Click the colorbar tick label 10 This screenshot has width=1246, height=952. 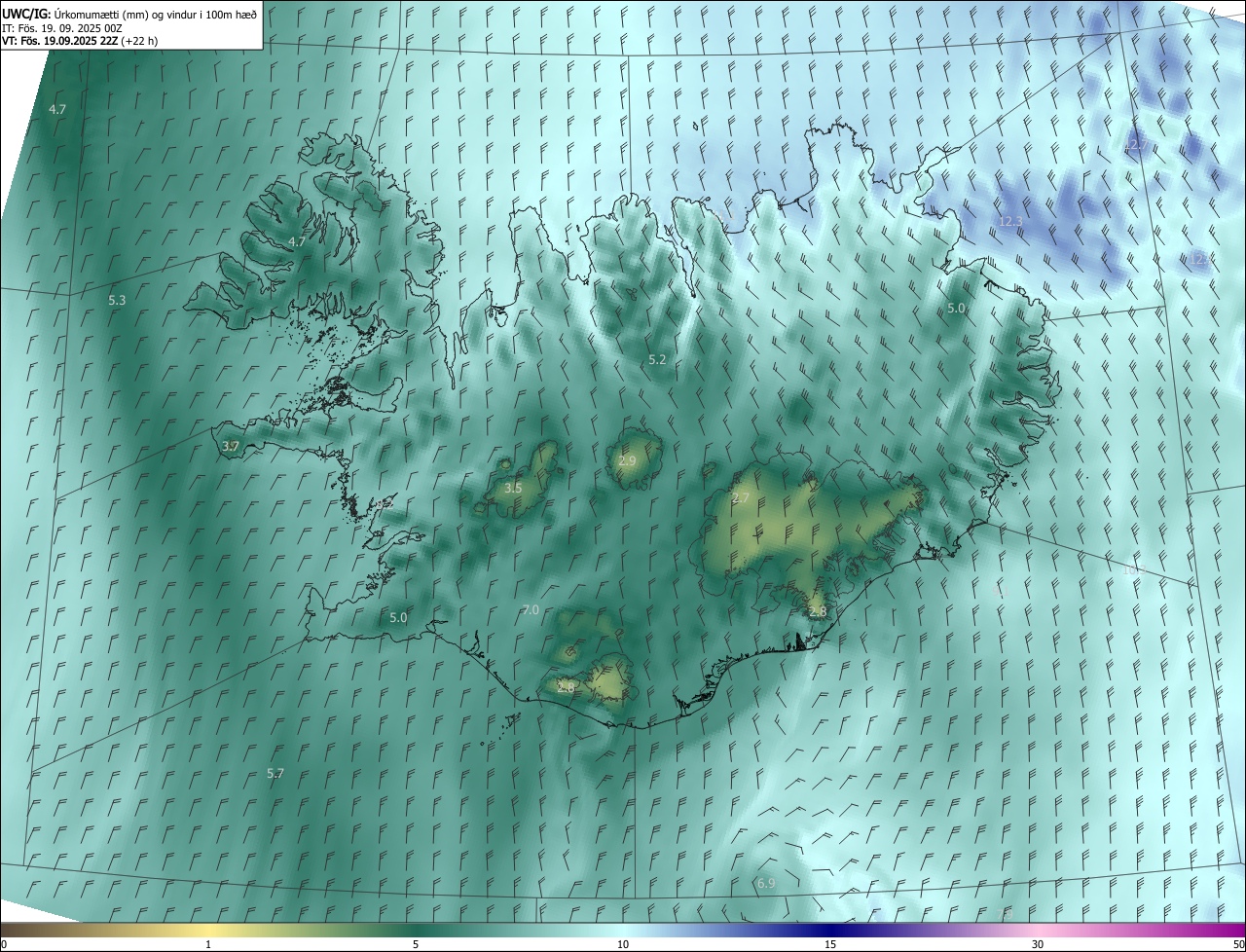[623, 944]
